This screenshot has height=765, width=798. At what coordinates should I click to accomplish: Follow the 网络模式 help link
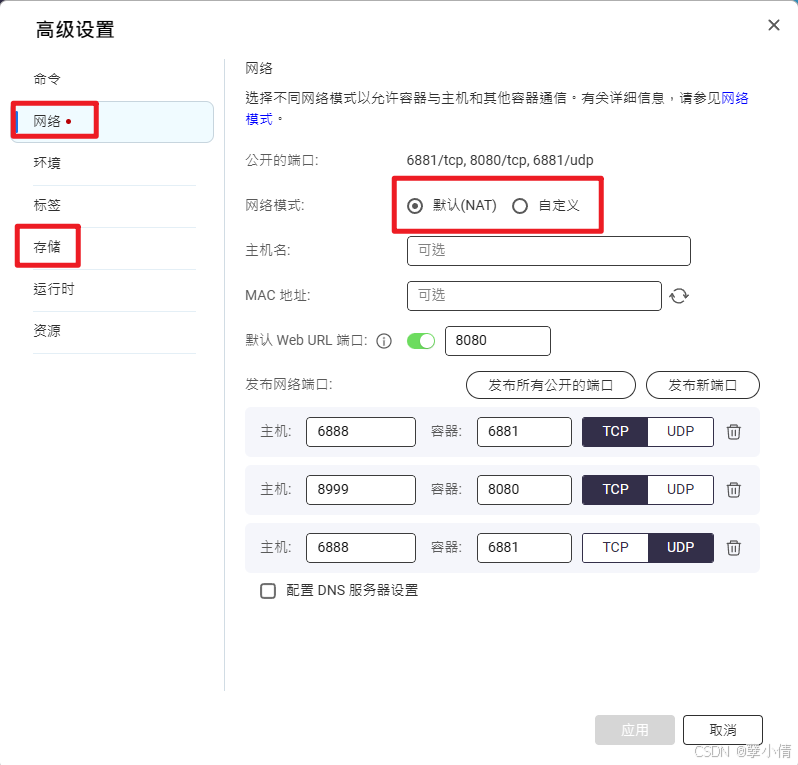[x=735, y=98]
